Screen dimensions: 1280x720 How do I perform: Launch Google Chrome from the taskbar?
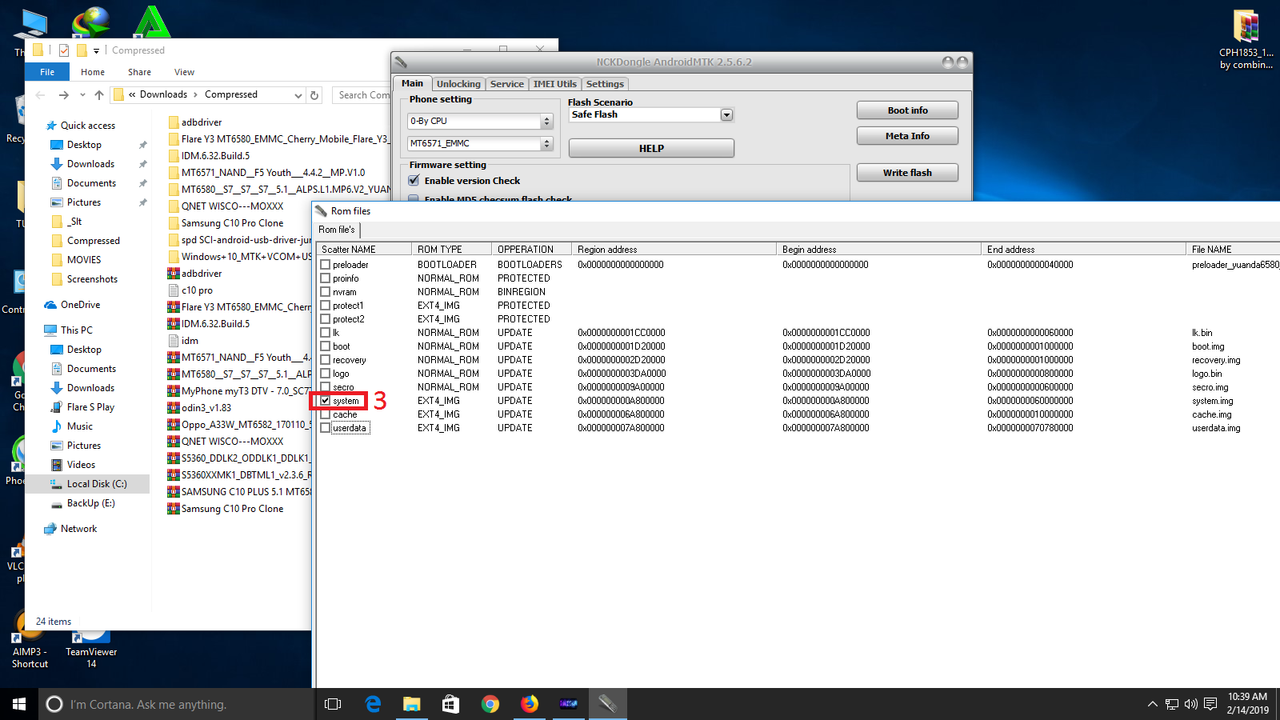click(489, 704)
